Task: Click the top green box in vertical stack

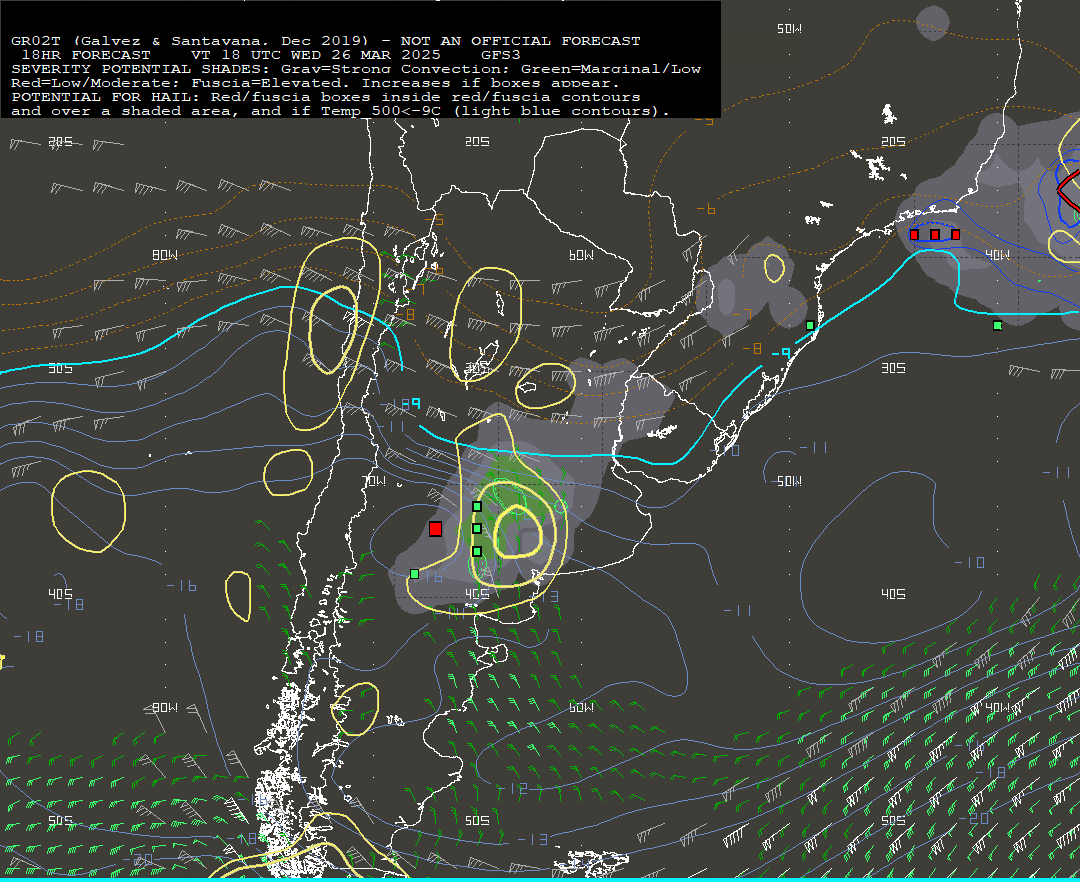Action: 477,507
